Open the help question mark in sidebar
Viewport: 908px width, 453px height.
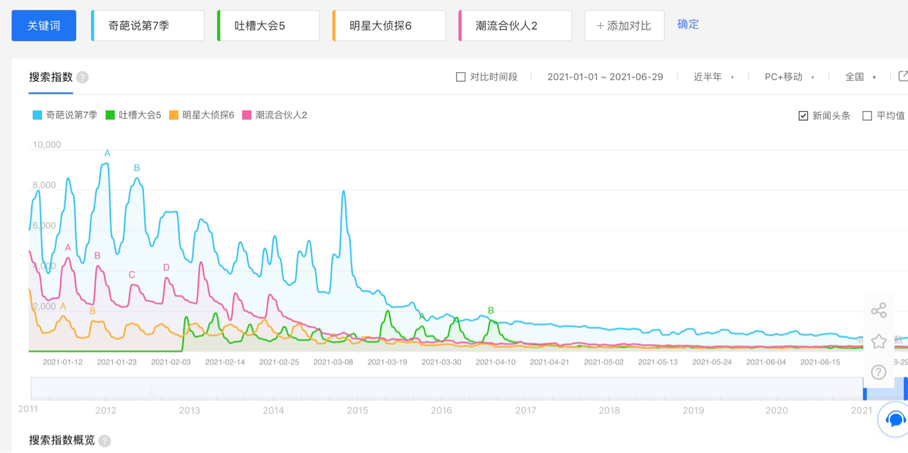[x=878, y=372]
